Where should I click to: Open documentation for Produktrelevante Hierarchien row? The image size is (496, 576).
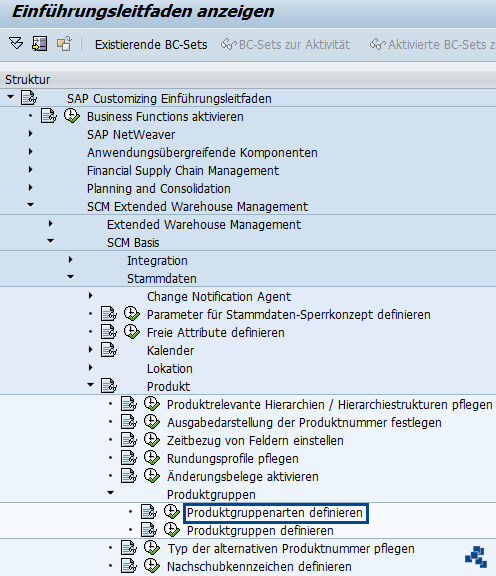(x=129, y=404)
